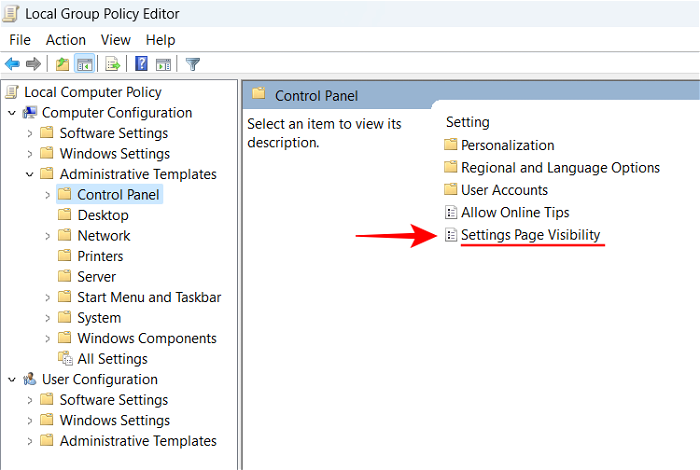700x470 pixels.
Task: Expand the Windows Components tree node
Action: point(47,339)
